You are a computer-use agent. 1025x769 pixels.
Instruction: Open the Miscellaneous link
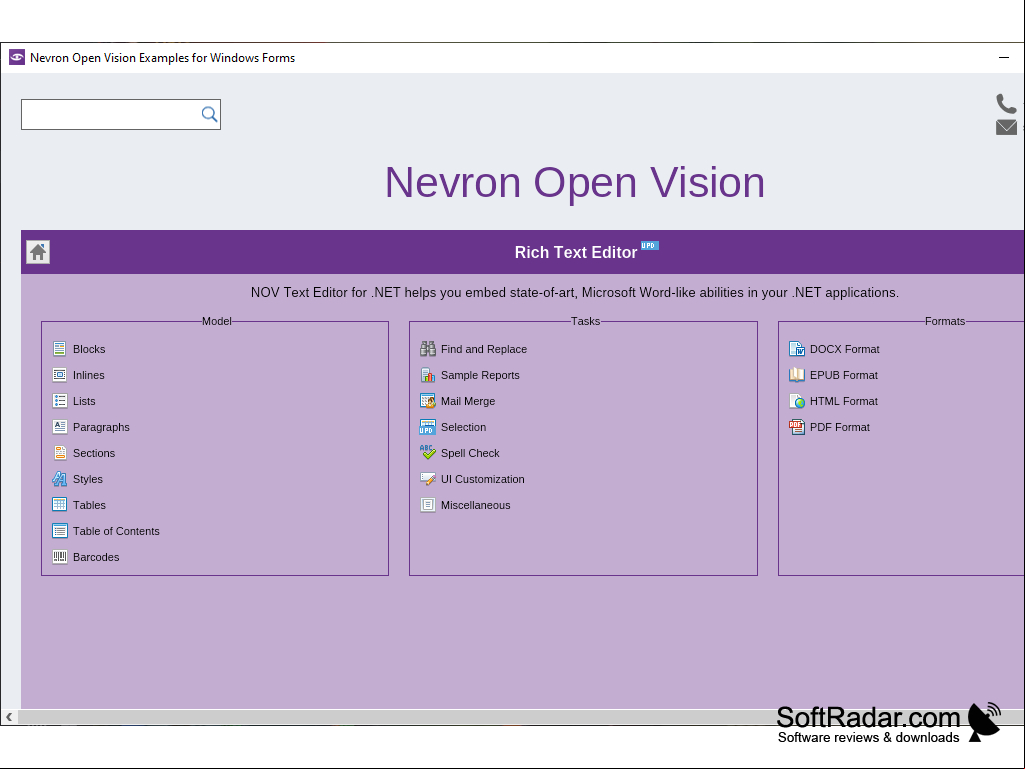[x=475, y=505]
